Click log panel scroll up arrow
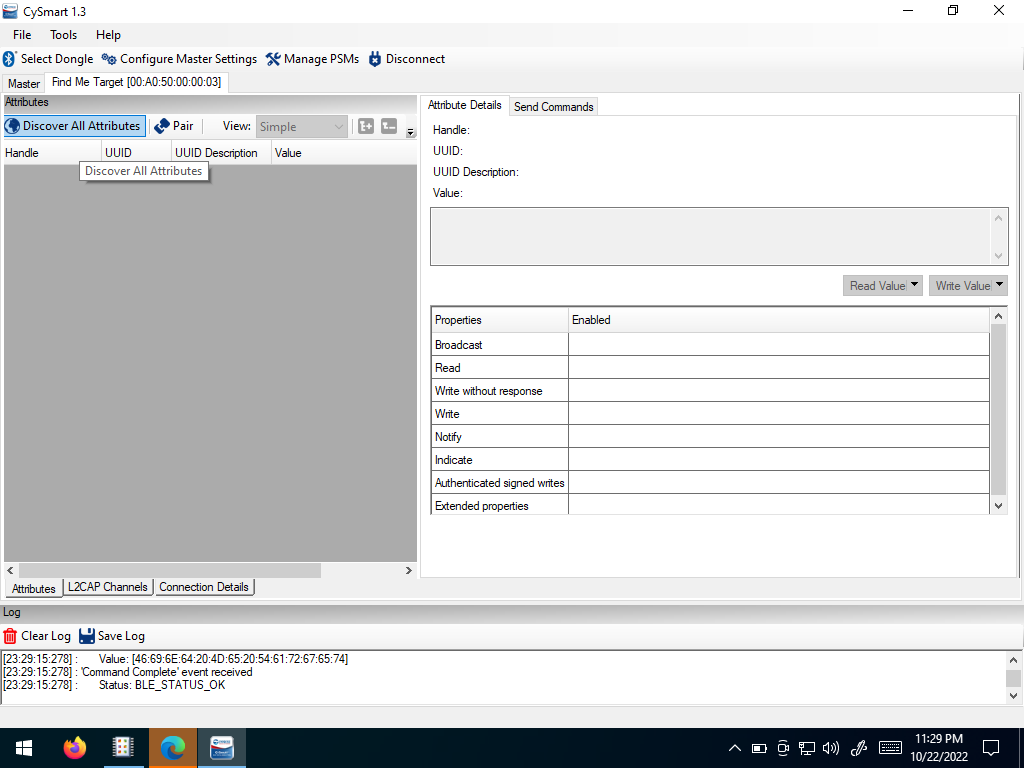 pyautogui.click(x=1013, y=660)
